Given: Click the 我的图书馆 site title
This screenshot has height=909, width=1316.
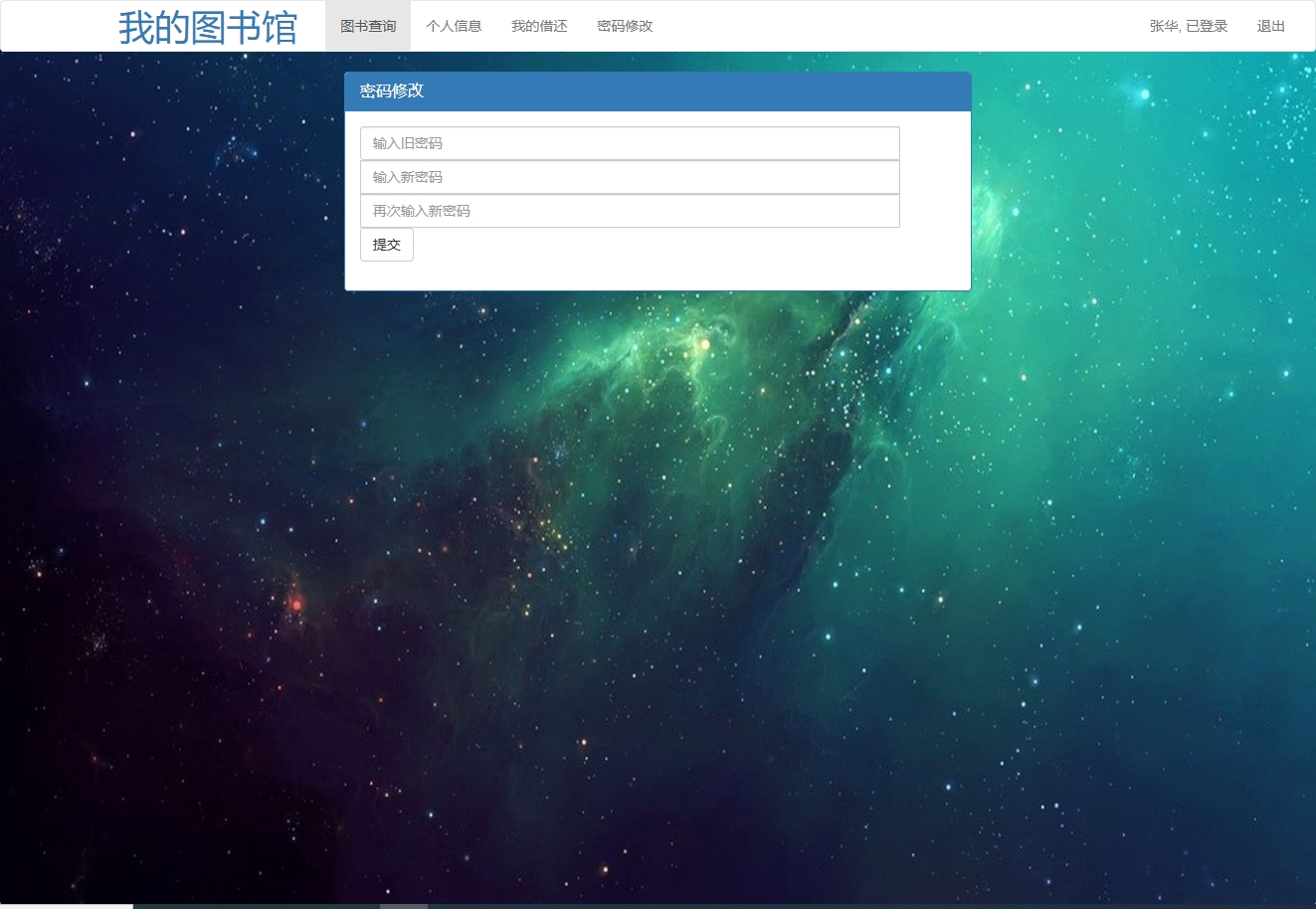Looking at the screenshot, I should click(x=208, y=27).
